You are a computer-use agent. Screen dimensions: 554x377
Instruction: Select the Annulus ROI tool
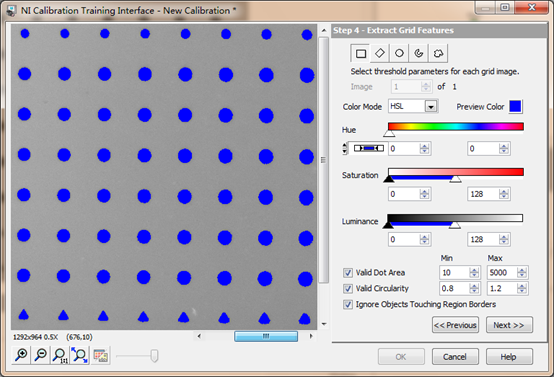tap(419, 53)
